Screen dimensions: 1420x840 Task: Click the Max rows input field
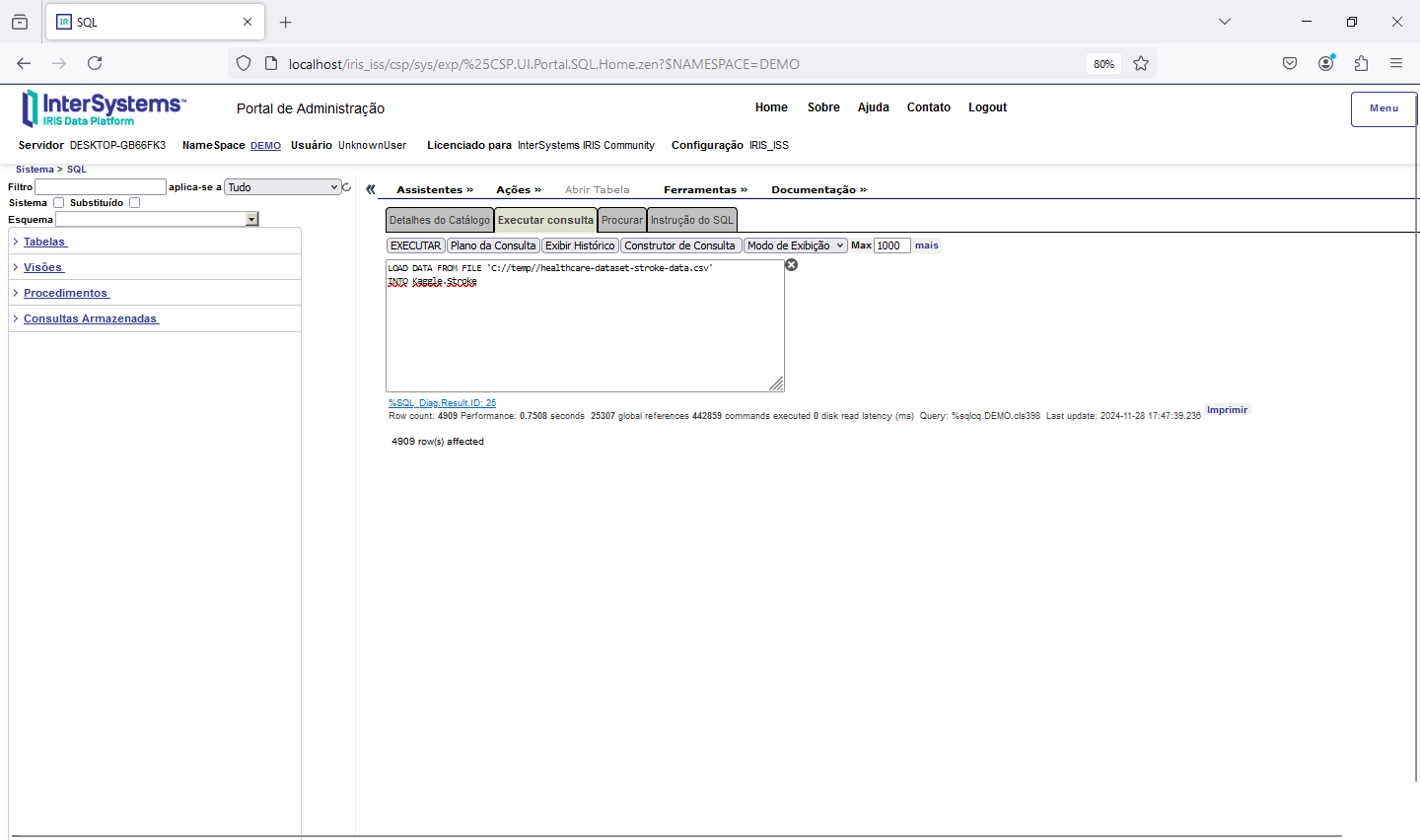coord(891,245)
